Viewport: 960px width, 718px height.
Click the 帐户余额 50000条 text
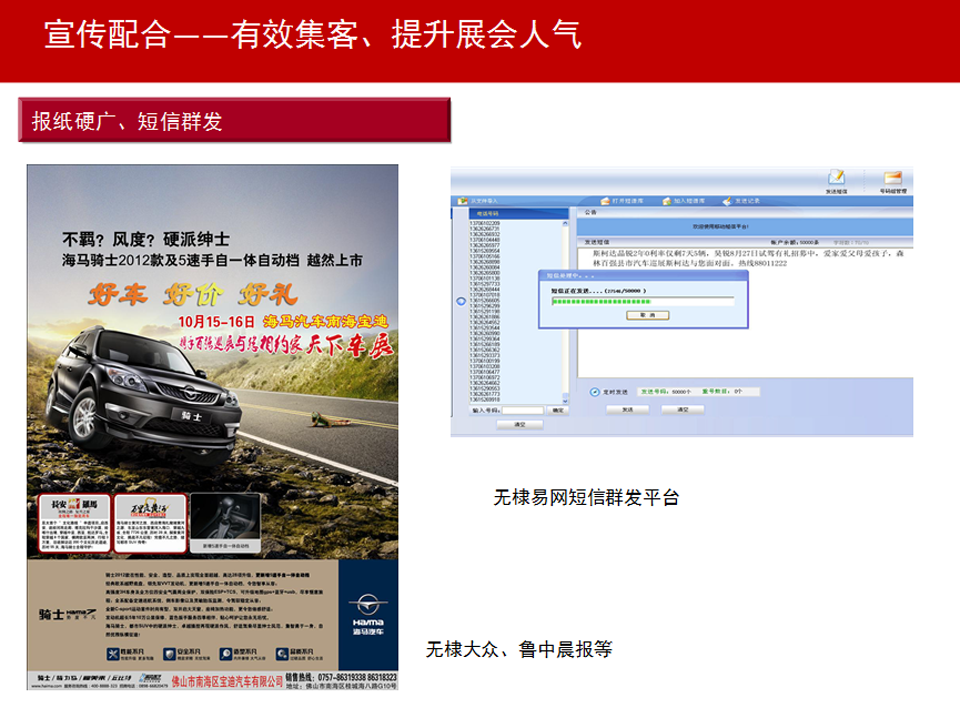point(795,242)
